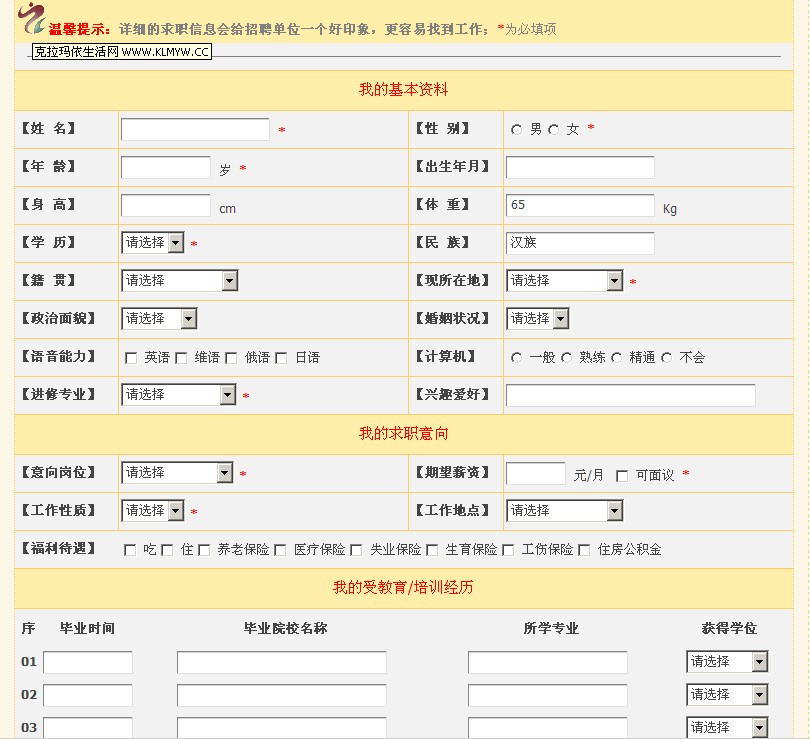
Task: Check the 英语 language checkbox
Action: (x=131, y=358)
